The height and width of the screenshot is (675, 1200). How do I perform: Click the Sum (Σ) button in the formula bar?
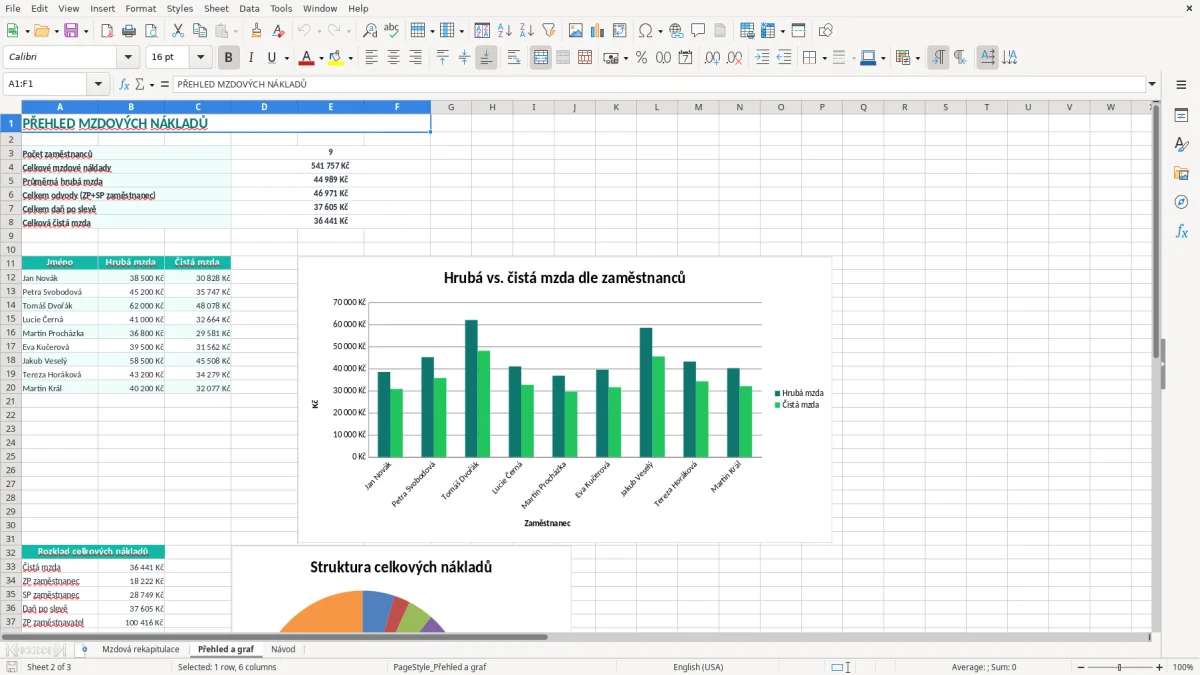pos(140,85)
